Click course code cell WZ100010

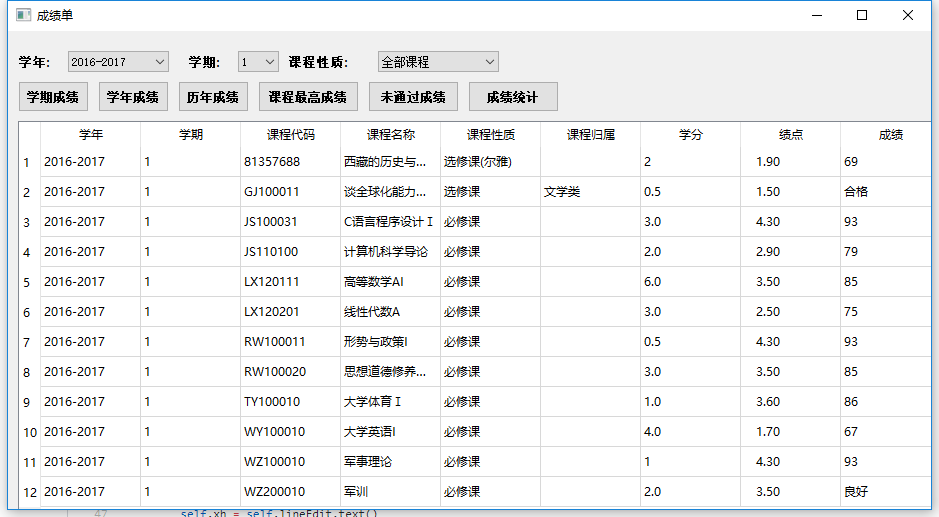coord(290,461)
